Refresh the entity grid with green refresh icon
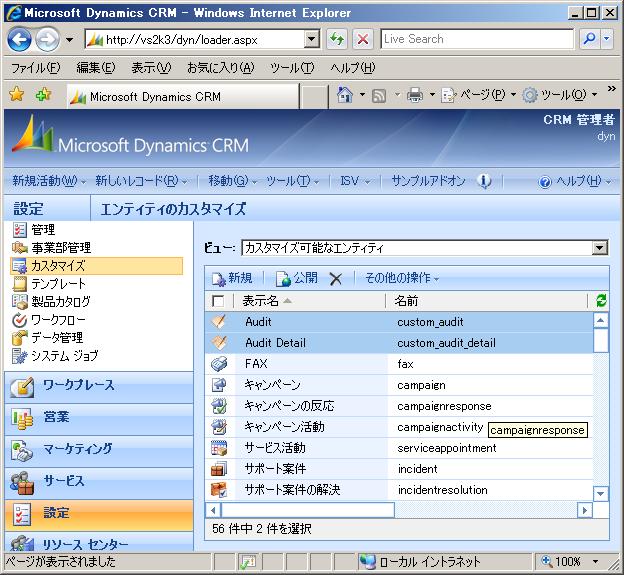The width and height of the screenshot is (624, 575). tap(601, 300)
